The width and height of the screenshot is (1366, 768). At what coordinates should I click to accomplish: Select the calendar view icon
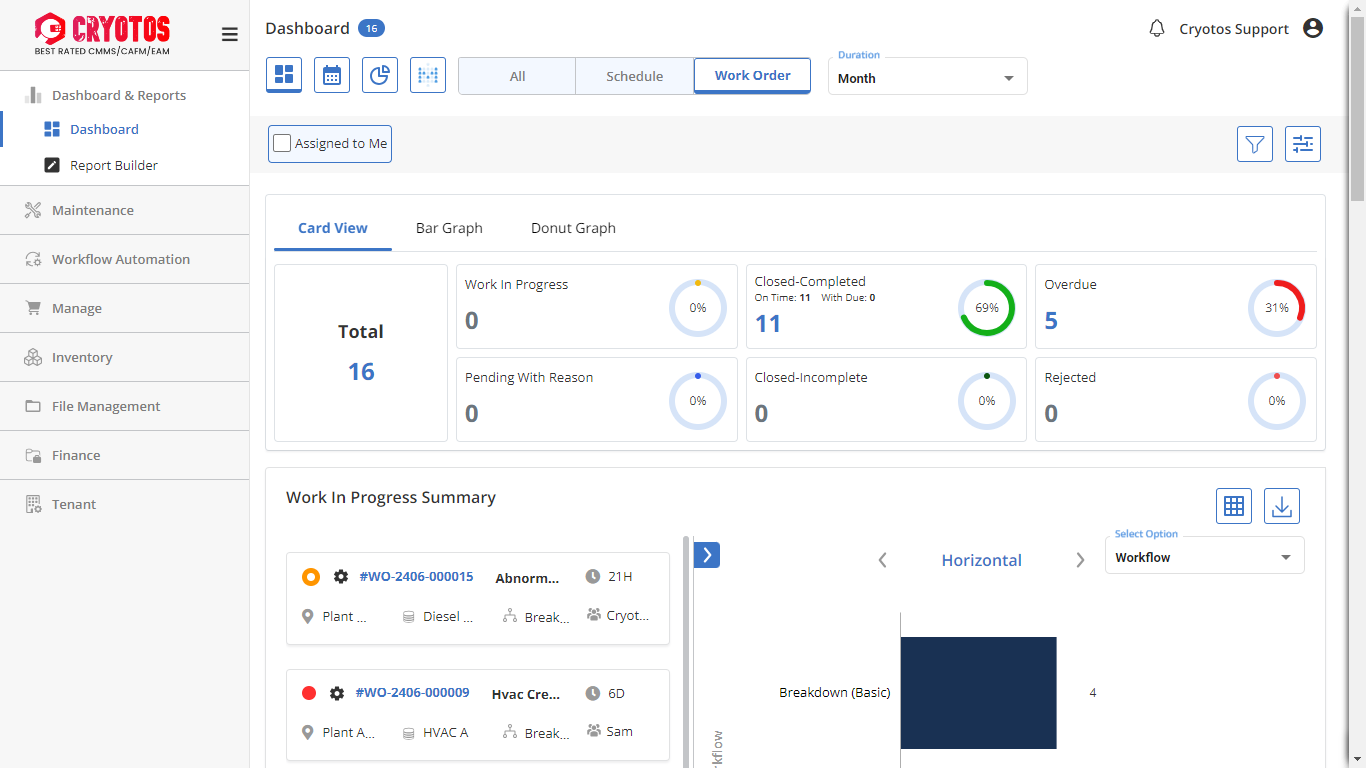[332, 75]
